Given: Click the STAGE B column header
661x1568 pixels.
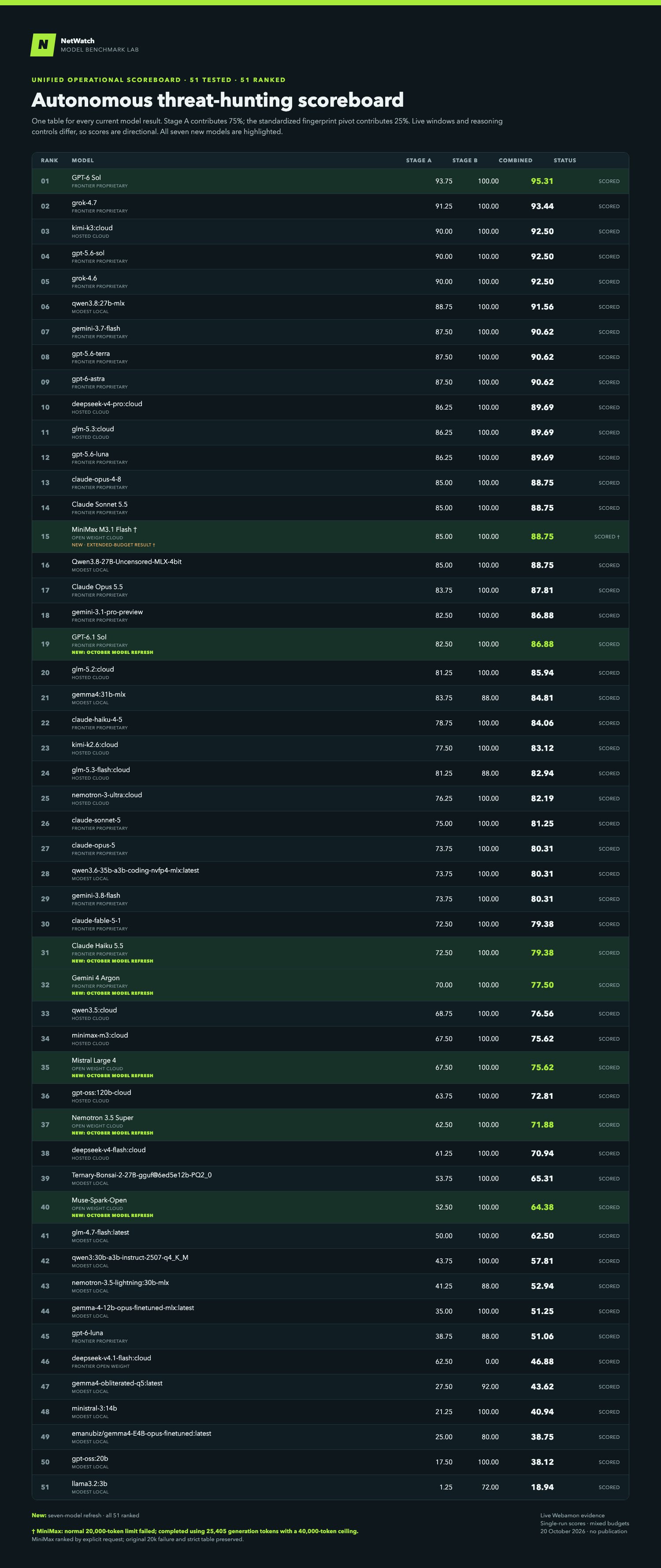Looking at the screenshot, I should tap(464, 161).
